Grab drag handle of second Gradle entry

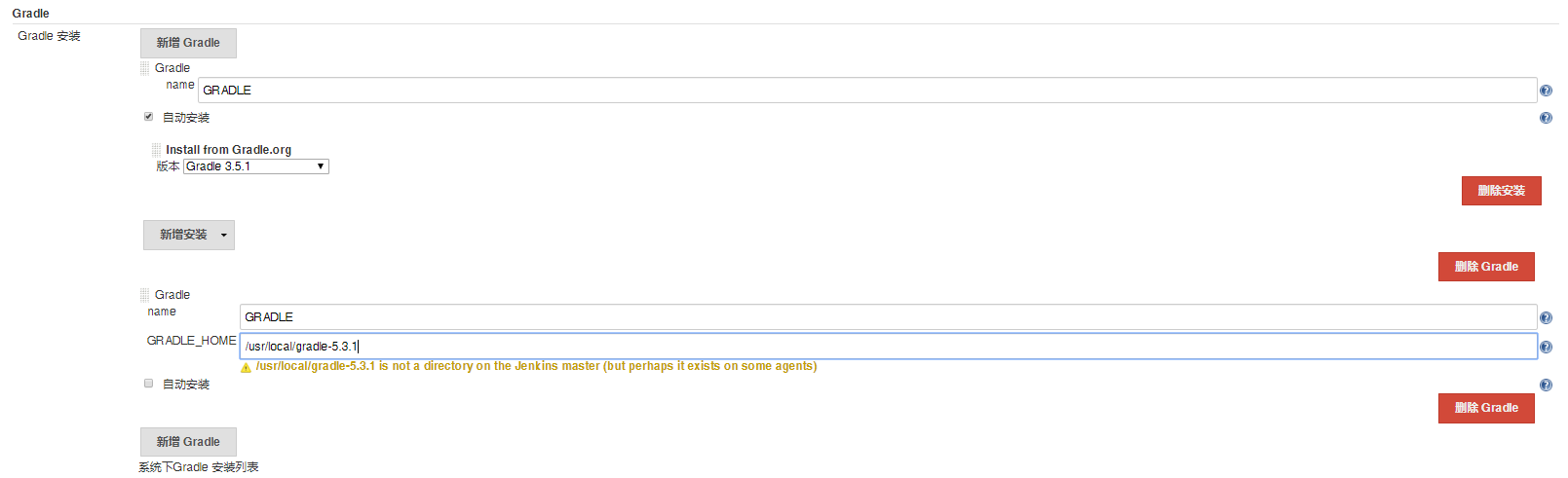coord(145,295)
